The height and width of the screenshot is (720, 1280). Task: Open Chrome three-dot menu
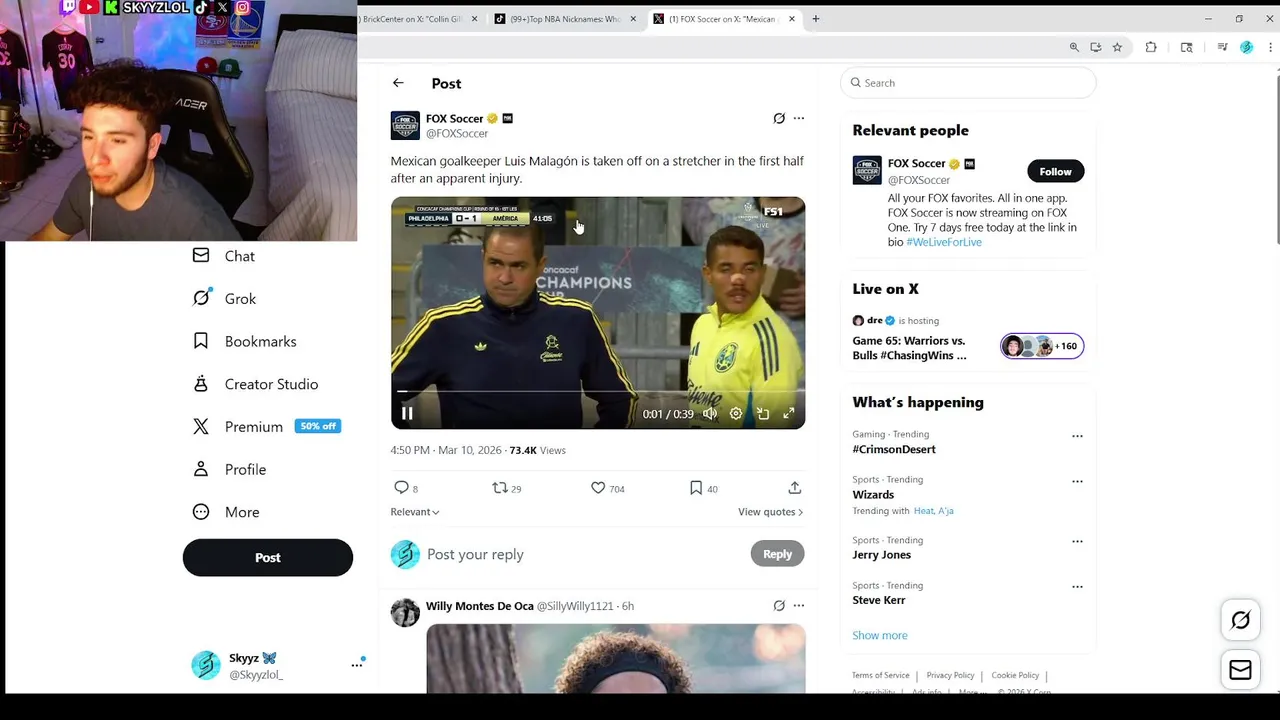pyautogui.click(x=1271, y=47)
